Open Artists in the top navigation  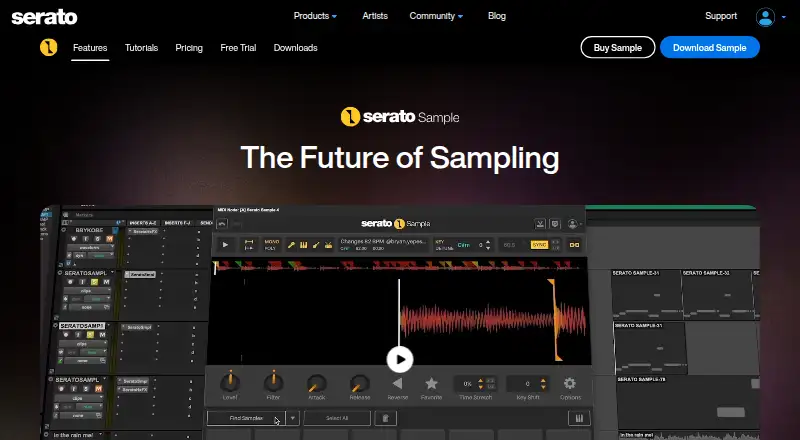pyautogui.click(x=375, y=16)
